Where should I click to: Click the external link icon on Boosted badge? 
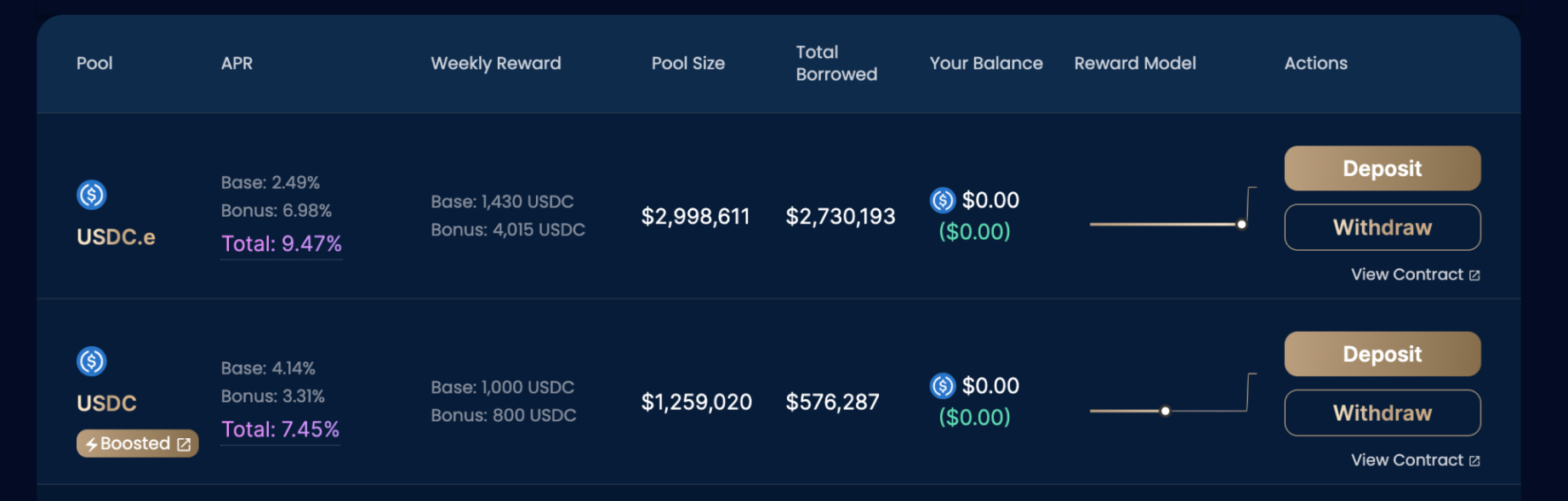tap(184, 444)
